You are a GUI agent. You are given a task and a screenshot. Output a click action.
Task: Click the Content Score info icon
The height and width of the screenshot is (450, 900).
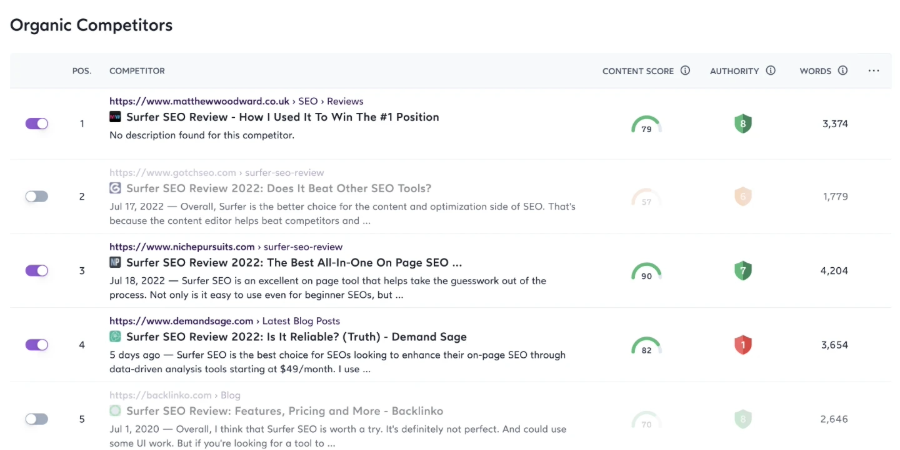(x=685, y=71)
